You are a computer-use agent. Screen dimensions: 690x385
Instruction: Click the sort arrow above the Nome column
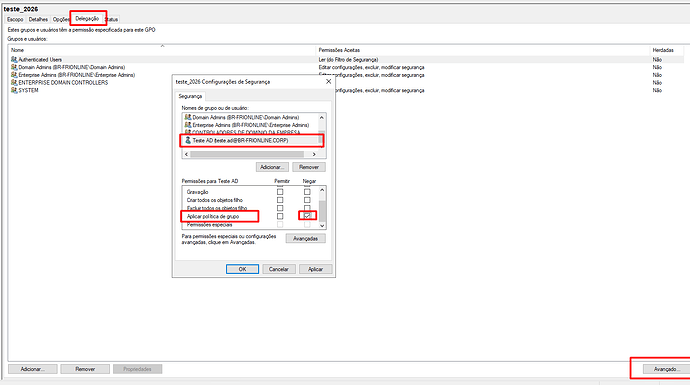162,46
